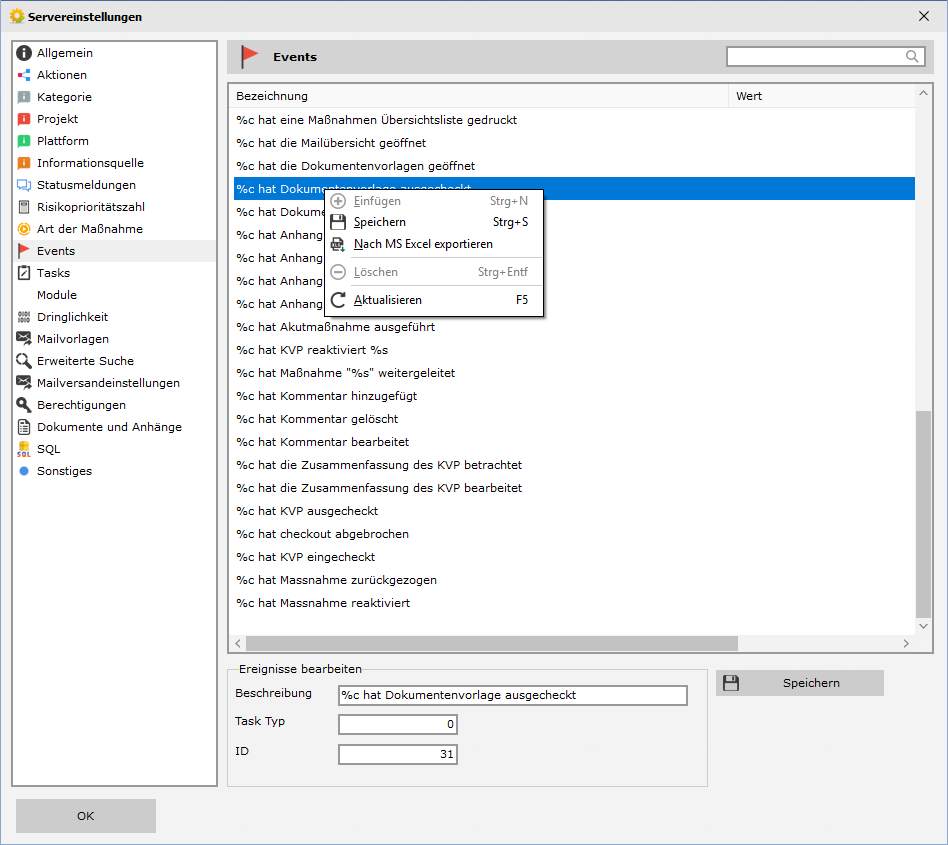This screenshot has width=948, height=845.
Task: Click the Allgemein info icon
Action: 24,53
